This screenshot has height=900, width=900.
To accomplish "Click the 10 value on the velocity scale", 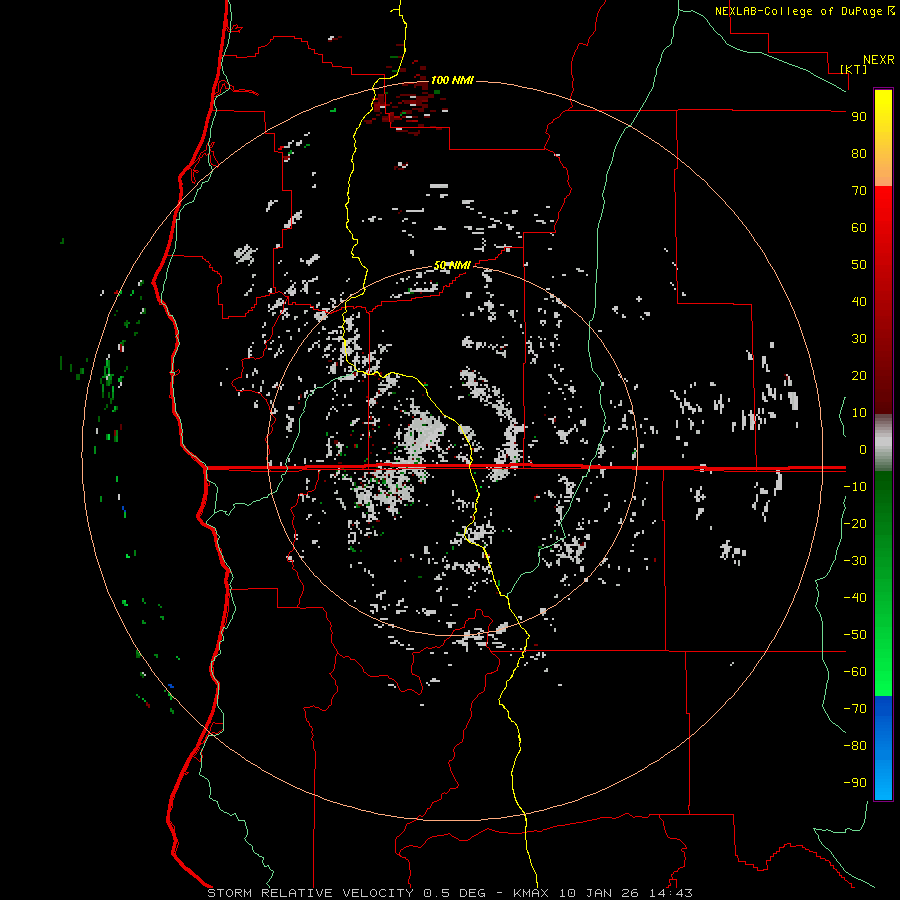I will tap(859, 413).
